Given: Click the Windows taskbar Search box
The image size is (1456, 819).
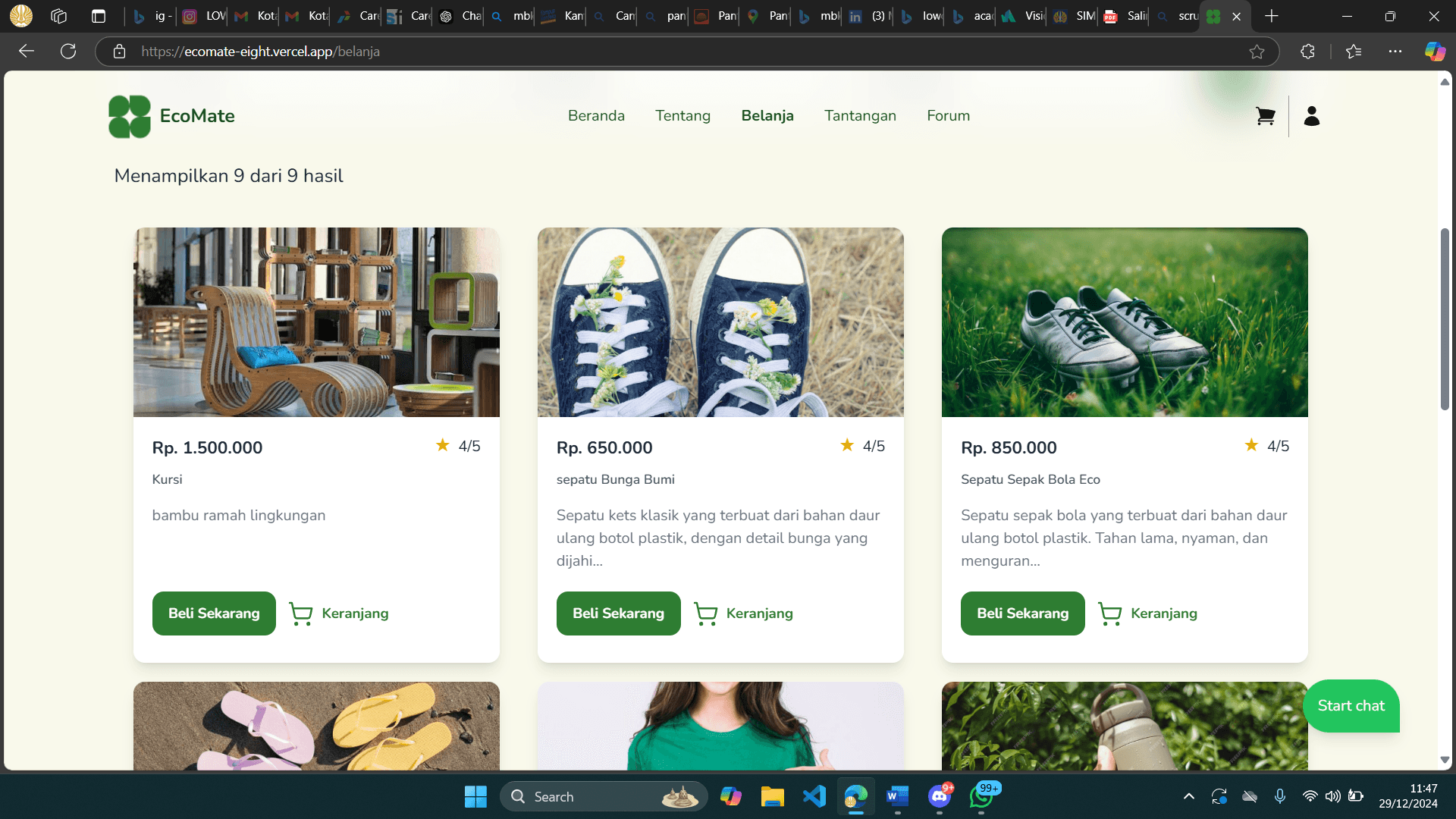Looking at the screenshot, I should click(x=604, y=796).
